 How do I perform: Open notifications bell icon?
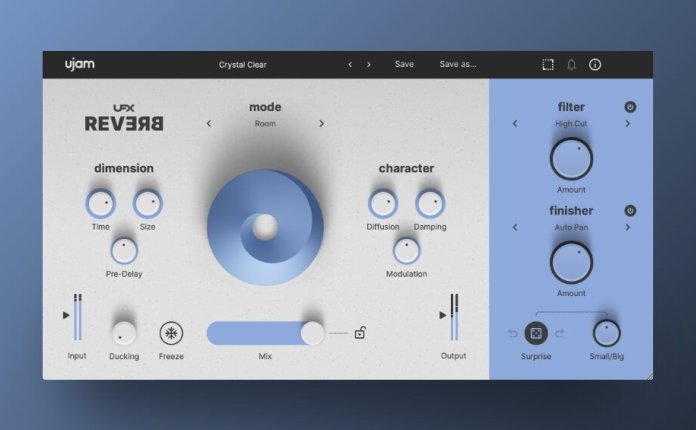[572, 65]
